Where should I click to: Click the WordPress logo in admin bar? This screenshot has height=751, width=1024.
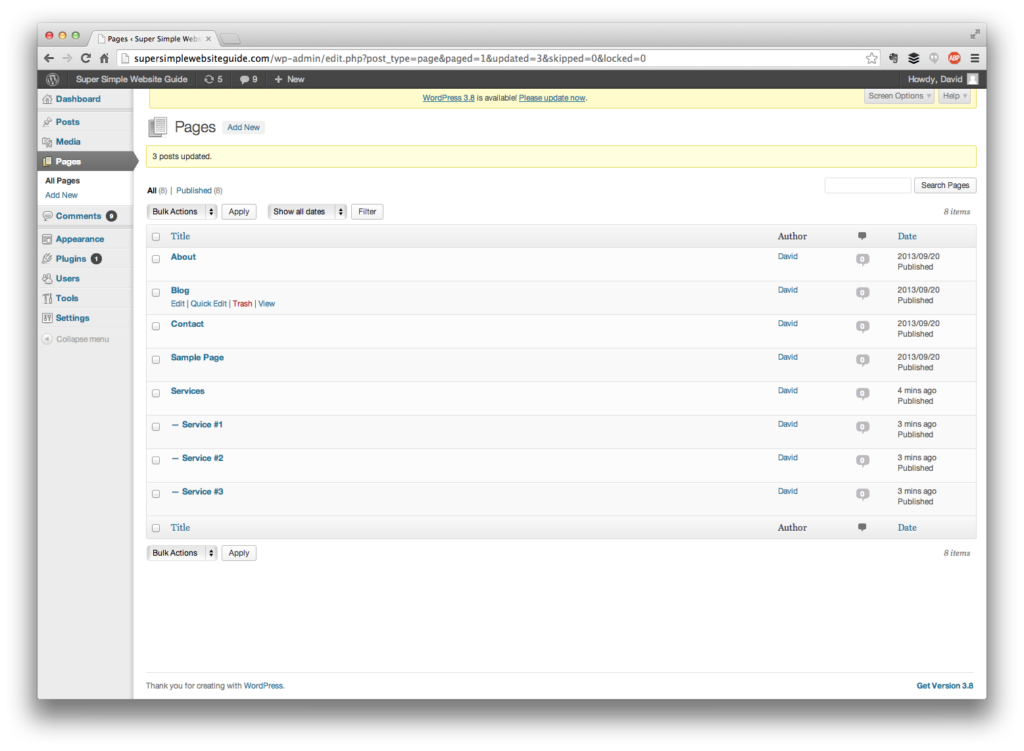53,79
